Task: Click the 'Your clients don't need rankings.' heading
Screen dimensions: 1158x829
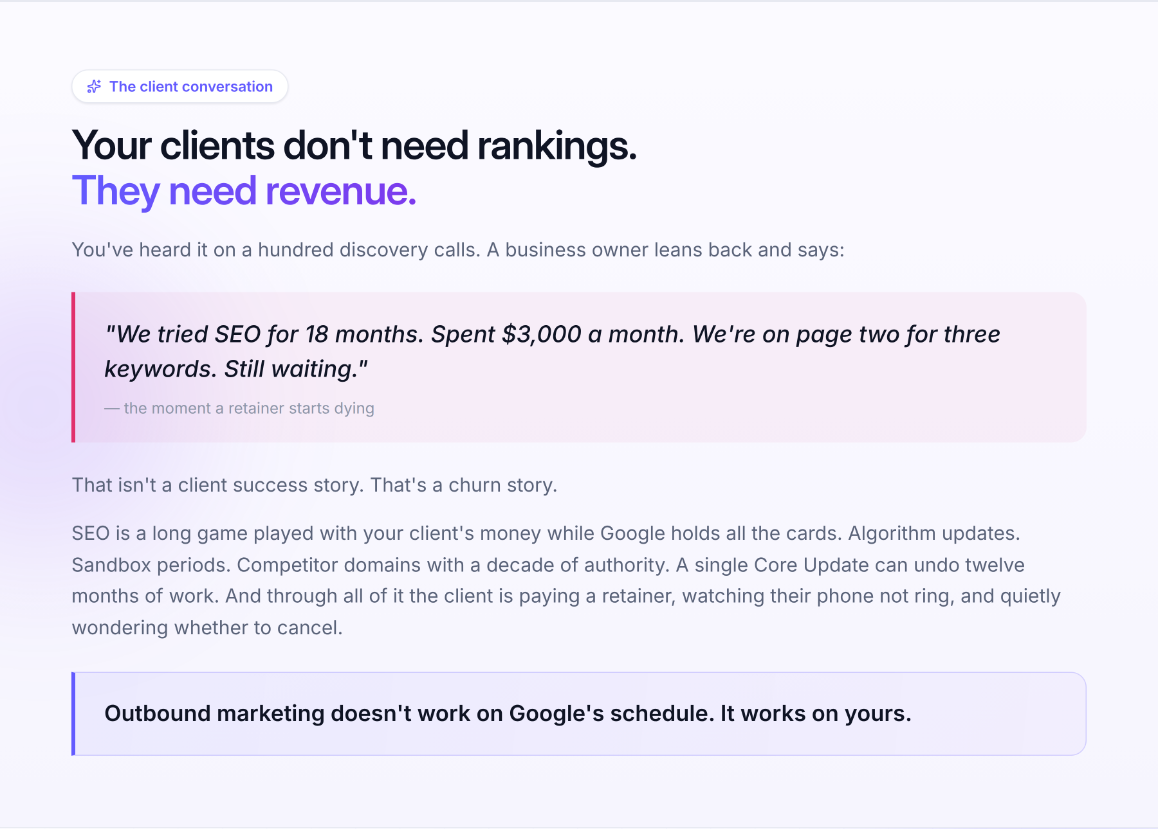Action: tap(354, 145)
